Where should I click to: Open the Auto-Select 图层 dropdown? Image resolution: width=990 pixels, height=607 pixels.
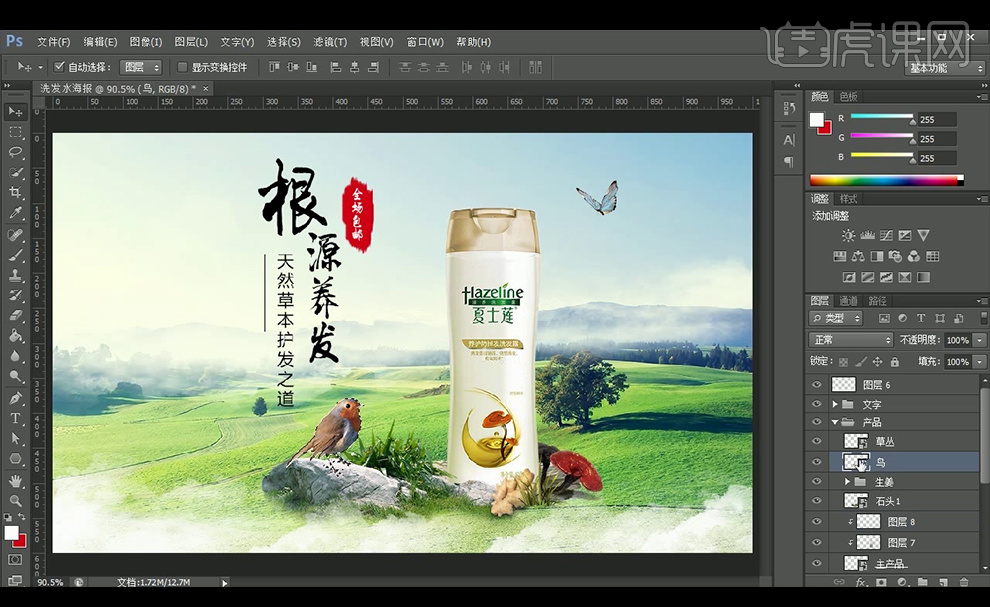tap(141, 67)
